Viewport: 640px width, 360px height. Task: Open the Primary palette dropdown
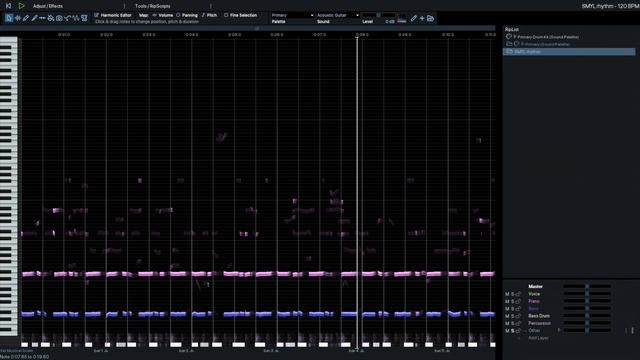[x=292, y=15]
